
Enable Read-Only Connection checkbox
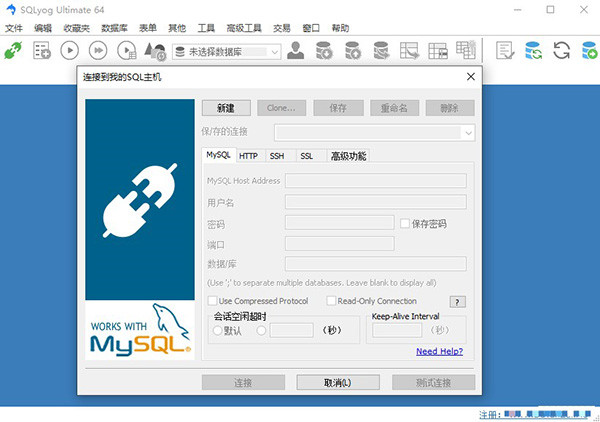(x=331, y=301)
